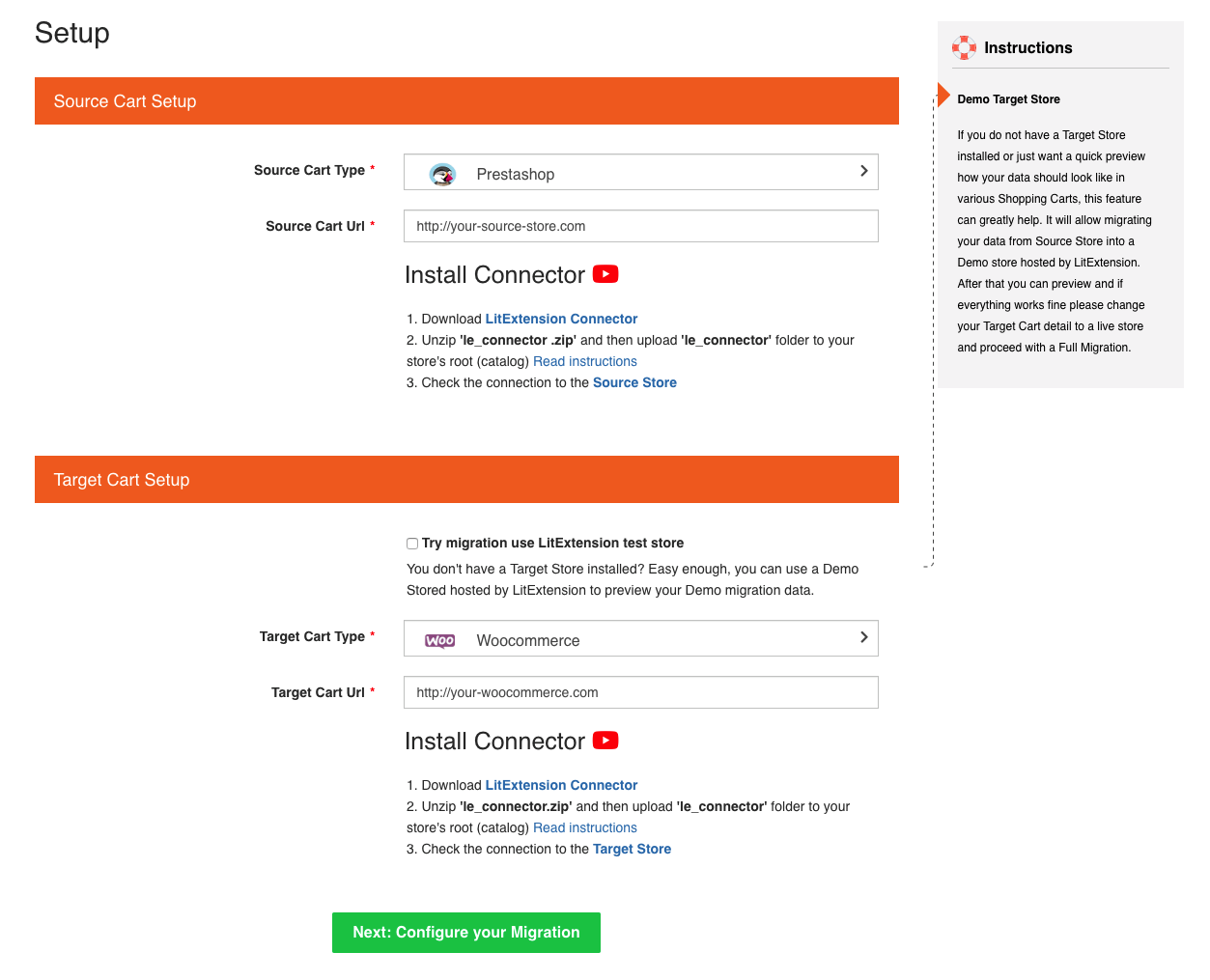Image resolution: width=1210 pixels, height=980 pixels.
Task: Focus the Target Cart Url input field
Action: (640, 692)
